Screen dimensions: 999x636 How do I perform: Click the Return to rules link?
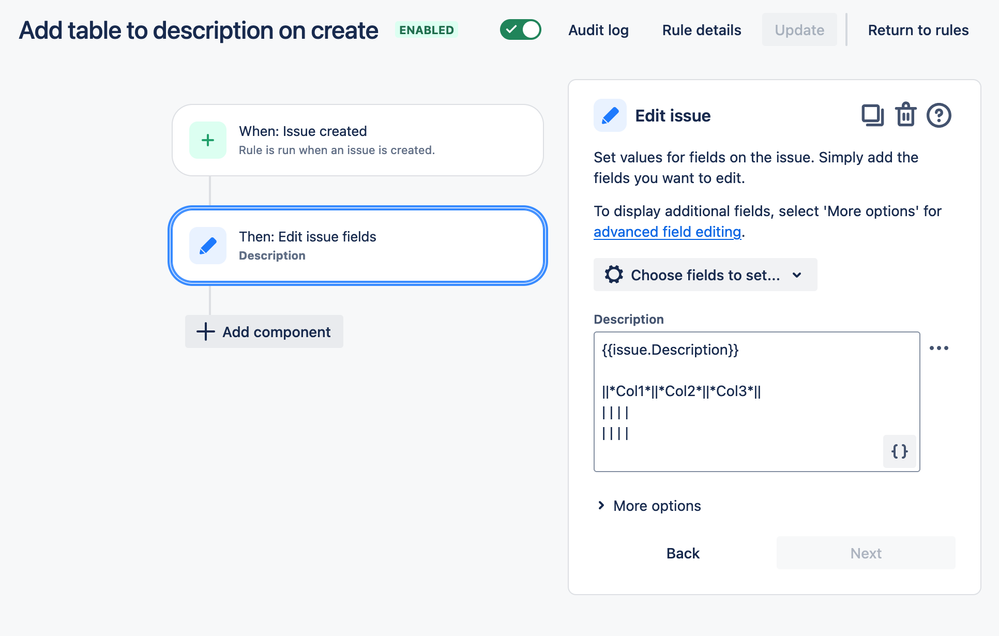[918, 30]
